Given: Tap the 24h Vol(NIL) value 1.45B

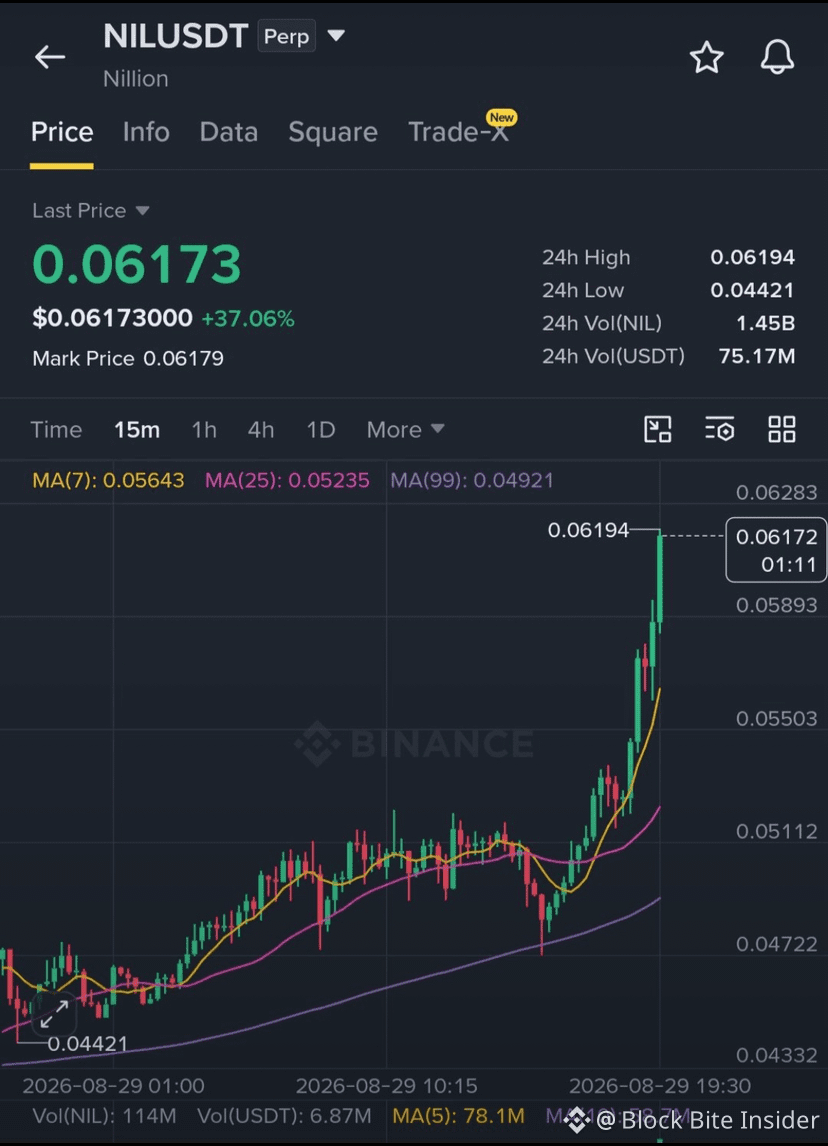Looking at the screenshot, I should coord(765,323).
